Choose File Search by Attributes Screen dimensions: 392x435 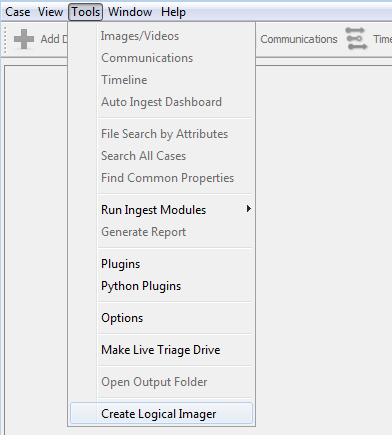(x=162, y=134)
